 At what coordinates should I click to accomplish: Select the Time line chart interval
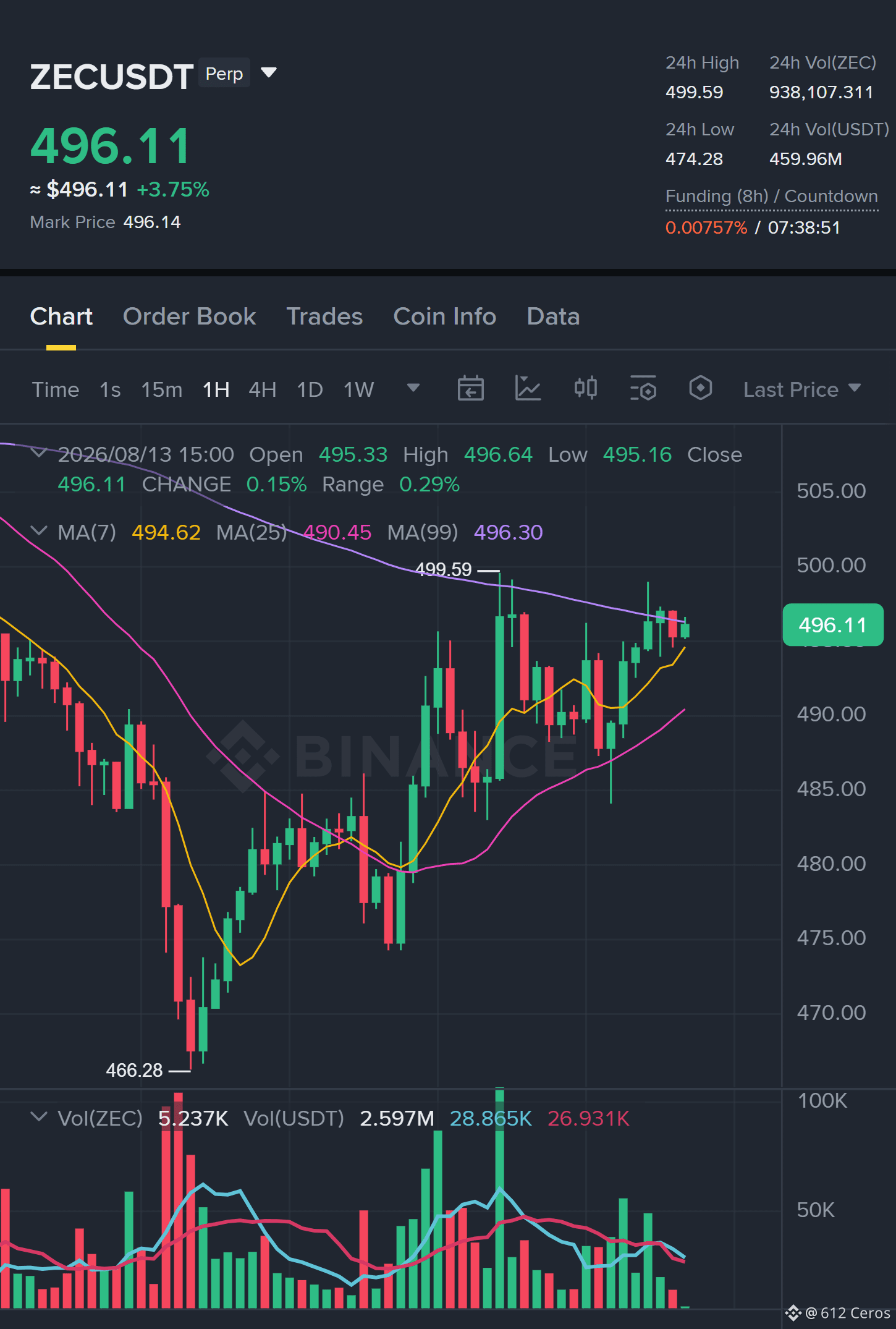[x=56, y=389]
